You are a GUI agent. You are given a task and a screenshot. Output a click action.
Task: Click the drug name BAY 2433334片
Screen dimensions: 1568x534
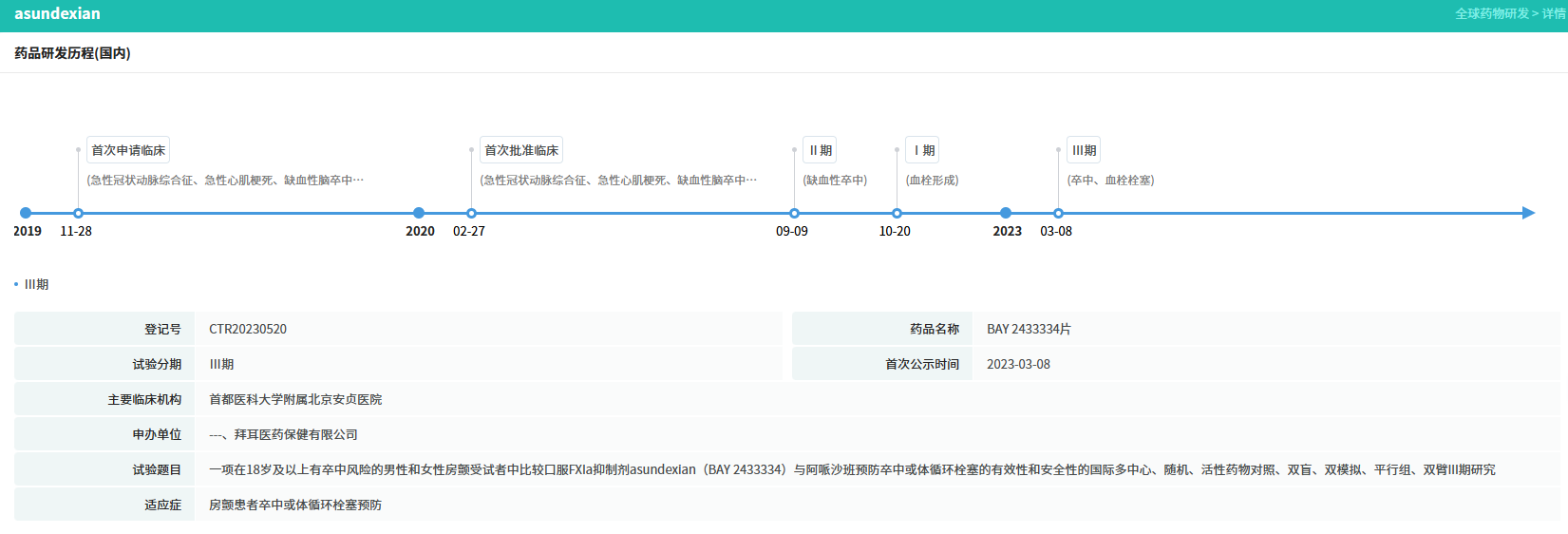(1029, 330)
